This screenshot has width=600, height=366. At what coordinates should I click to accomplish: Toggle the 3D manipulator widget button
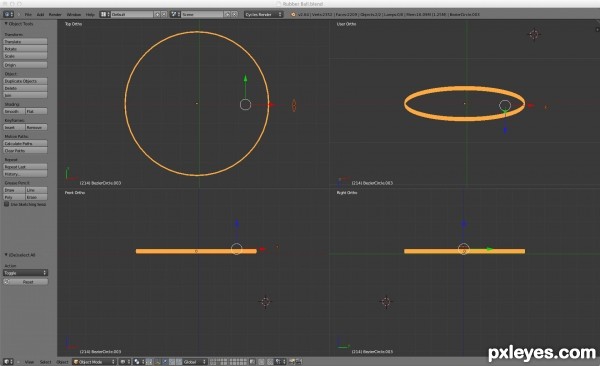tap(149, 361)
